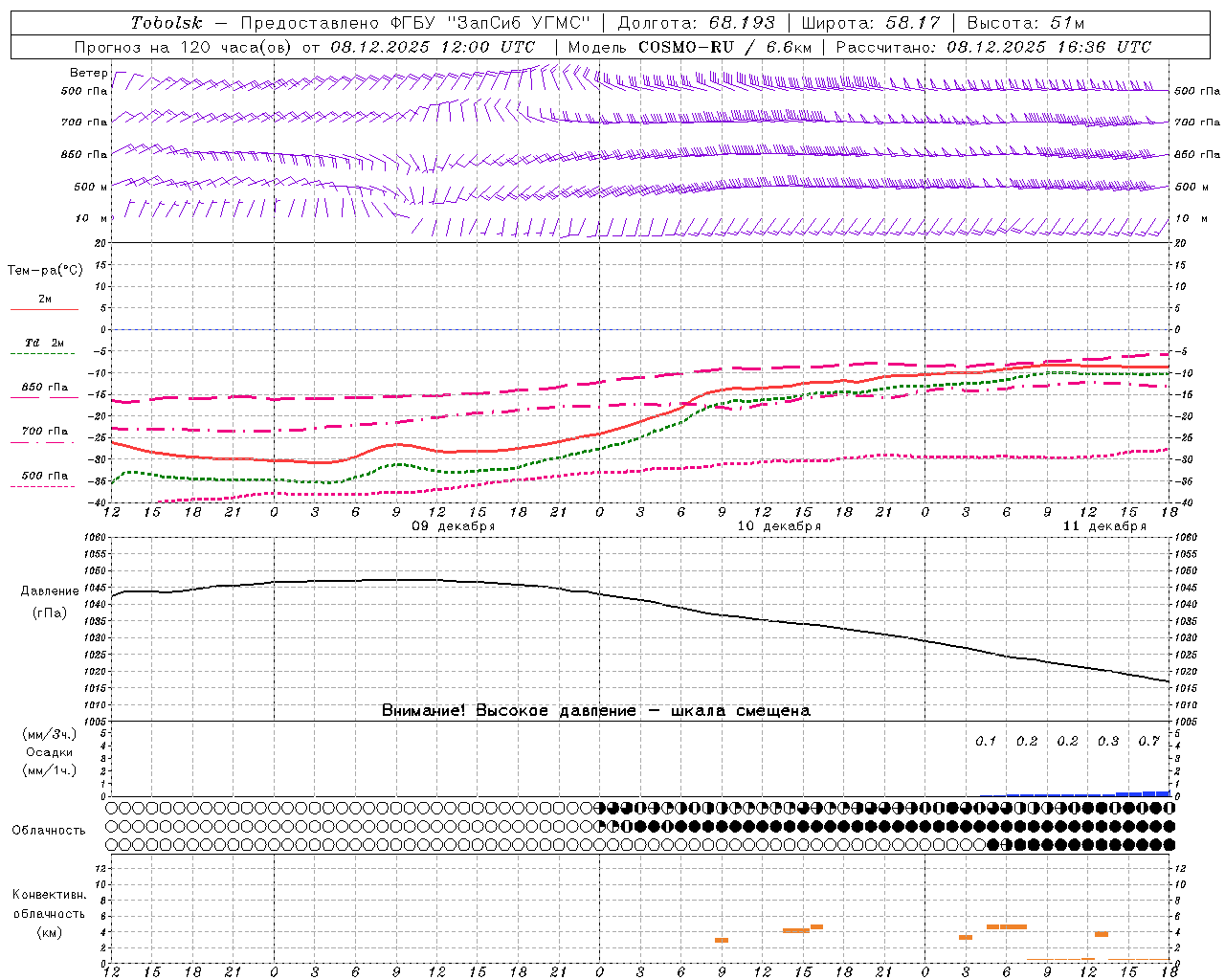Image resolution: width=1225 pixels, height=980 pixels.
Task: Click the "Ветер" wind panel label
Action: pos(89,73)
